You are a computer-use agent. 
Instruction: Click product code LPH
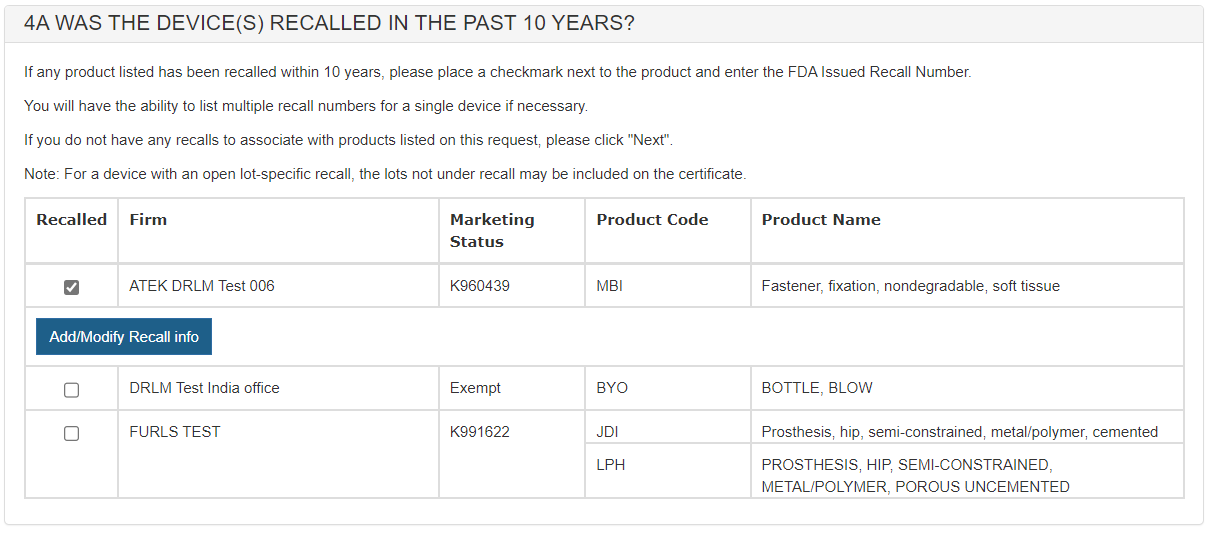611,465
